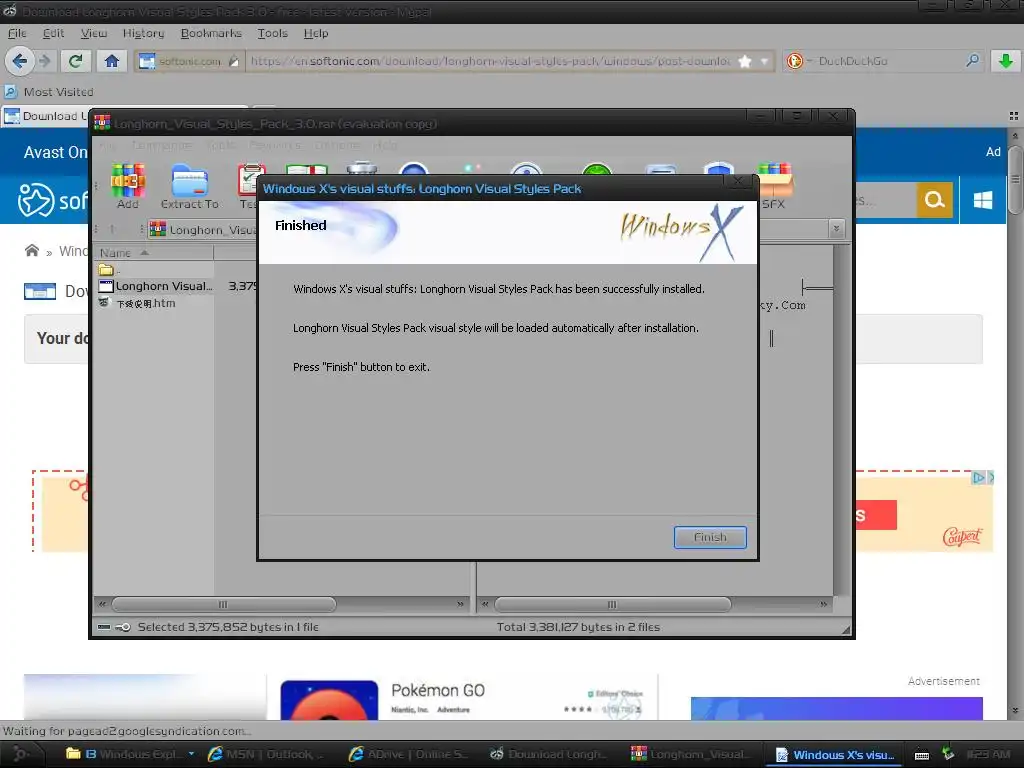Image resolution: width=1024 pixels, height=768 pixels.
Task: Click the AdChoices icon on the banner
Action: [x=978, y=477]
